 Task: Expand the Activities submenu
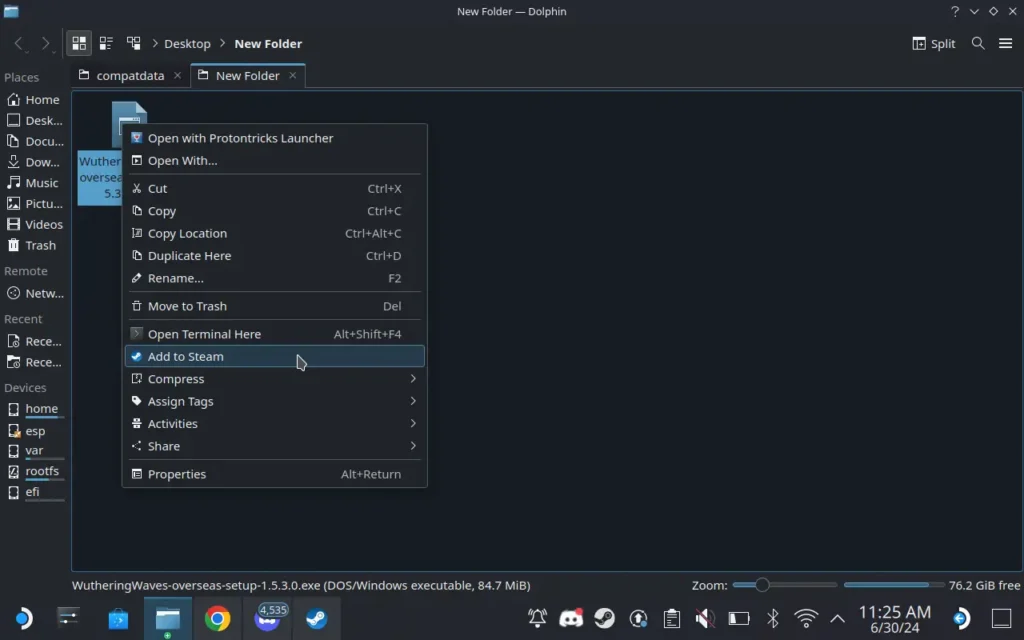(274, 424)
